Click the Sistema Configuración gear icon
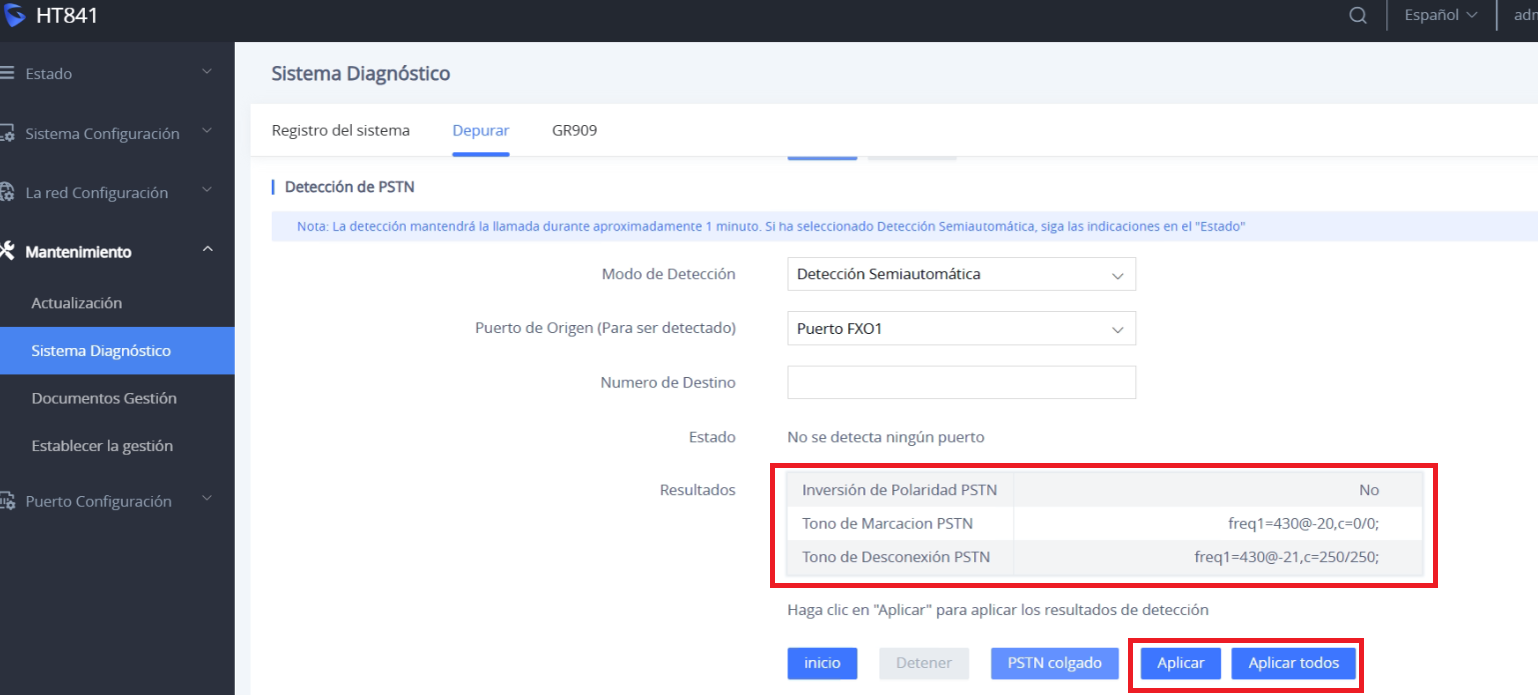Viewport: 1538px width, 695px height. point(7,133)
